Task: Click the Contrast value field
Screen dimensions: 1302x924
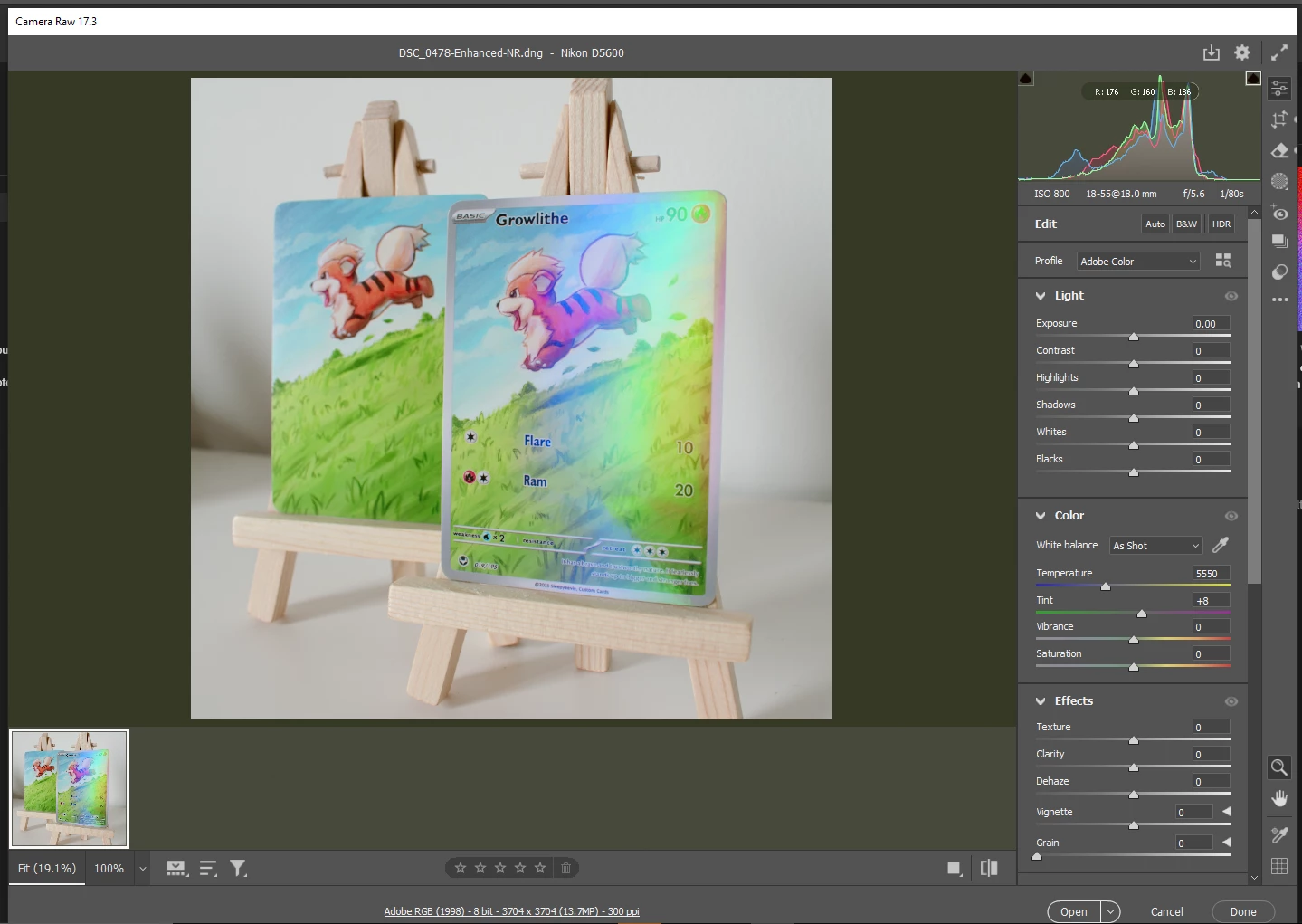Action: [x=1212, y=351]
